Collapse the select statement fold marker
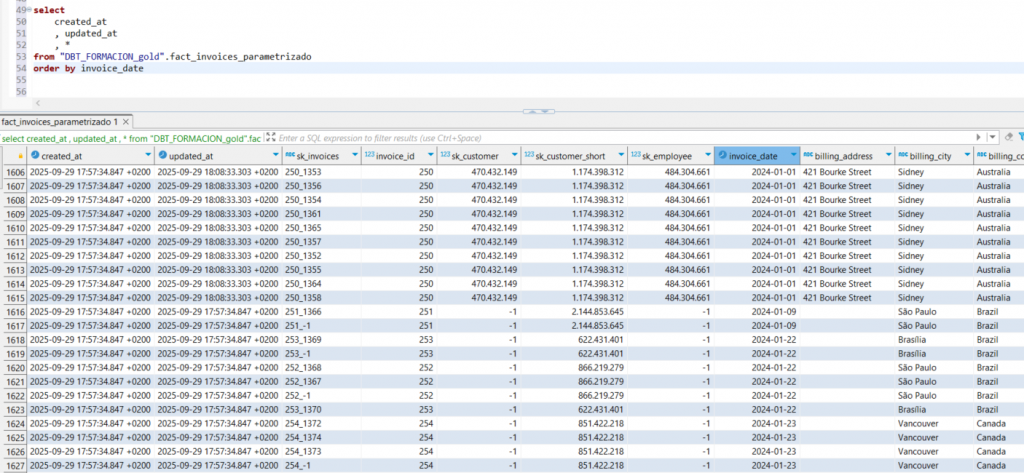 tap(28, 9)
